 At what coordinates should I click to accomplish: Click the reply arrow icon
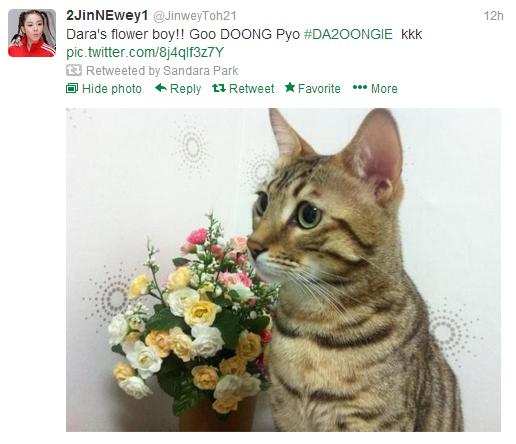coord(161,88)
